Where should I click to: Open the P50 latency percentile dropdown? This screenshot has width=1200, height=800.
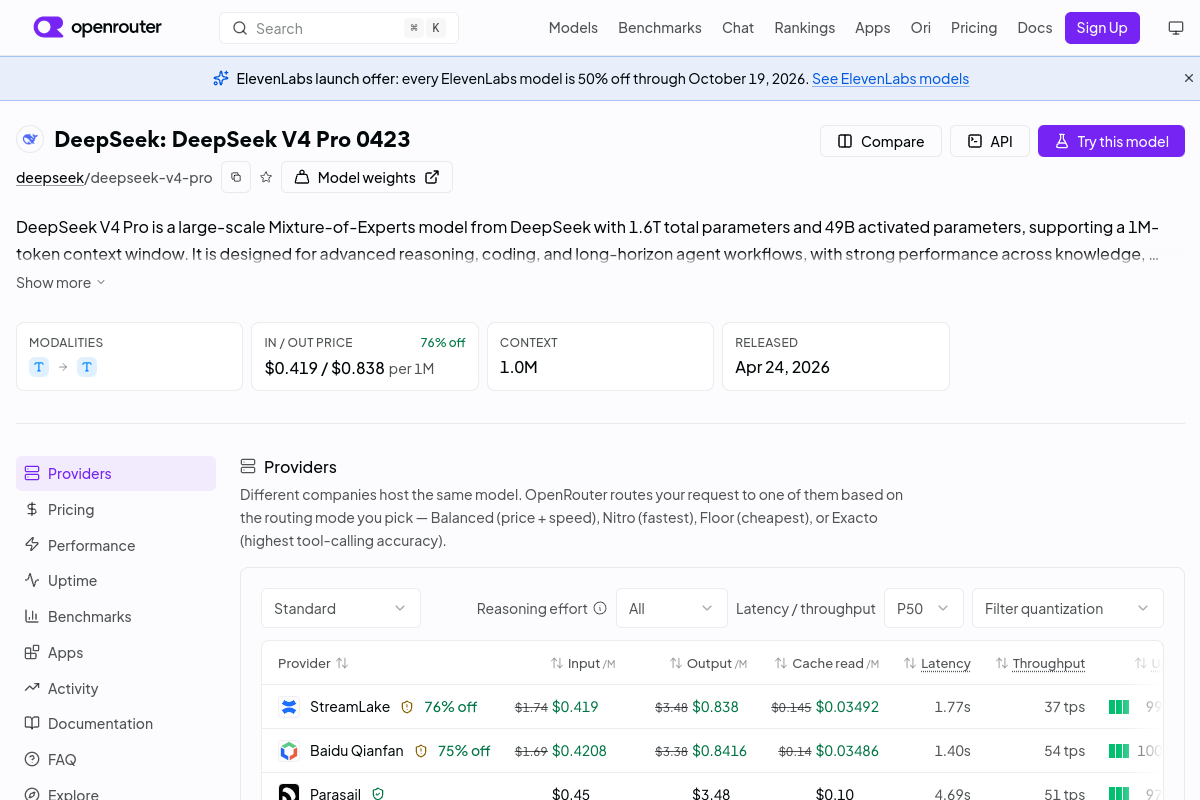pos(924,608)
